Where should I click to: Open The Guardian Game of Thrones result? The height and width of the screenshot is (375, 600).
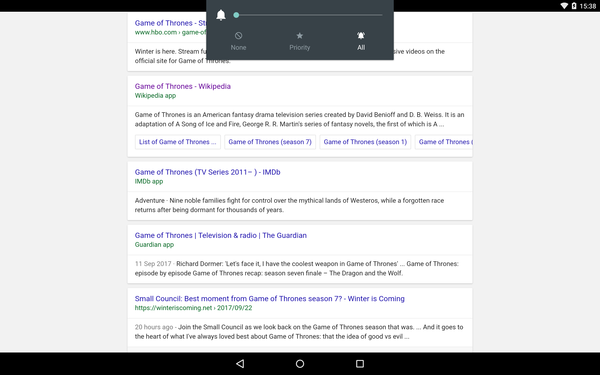click(220, 235)
